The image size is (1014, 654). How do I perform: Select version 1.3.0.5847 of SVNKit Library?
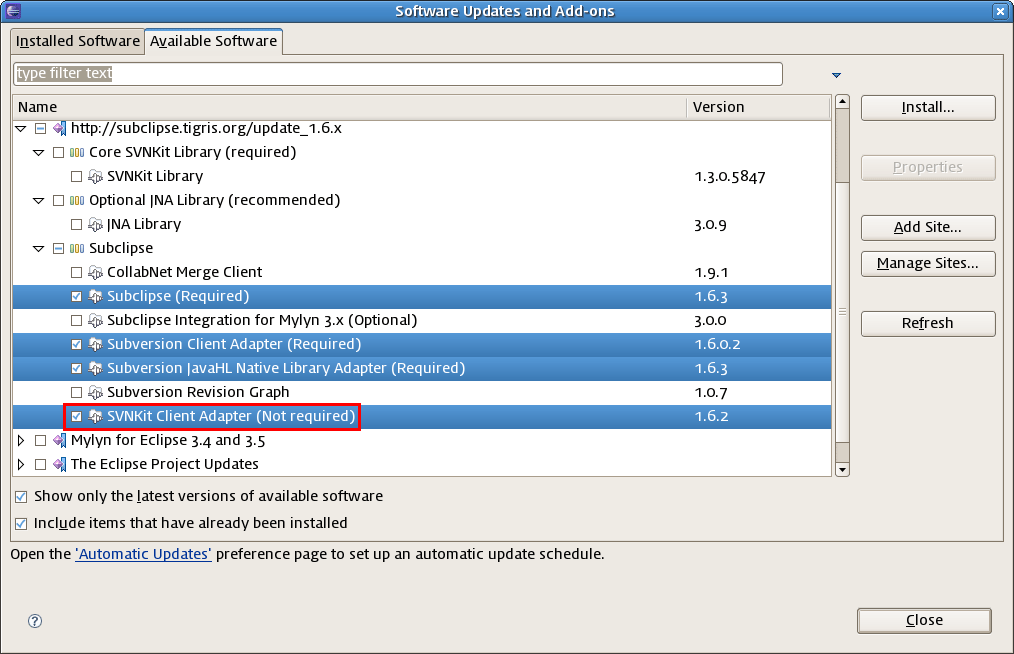[x=729, y=177]
